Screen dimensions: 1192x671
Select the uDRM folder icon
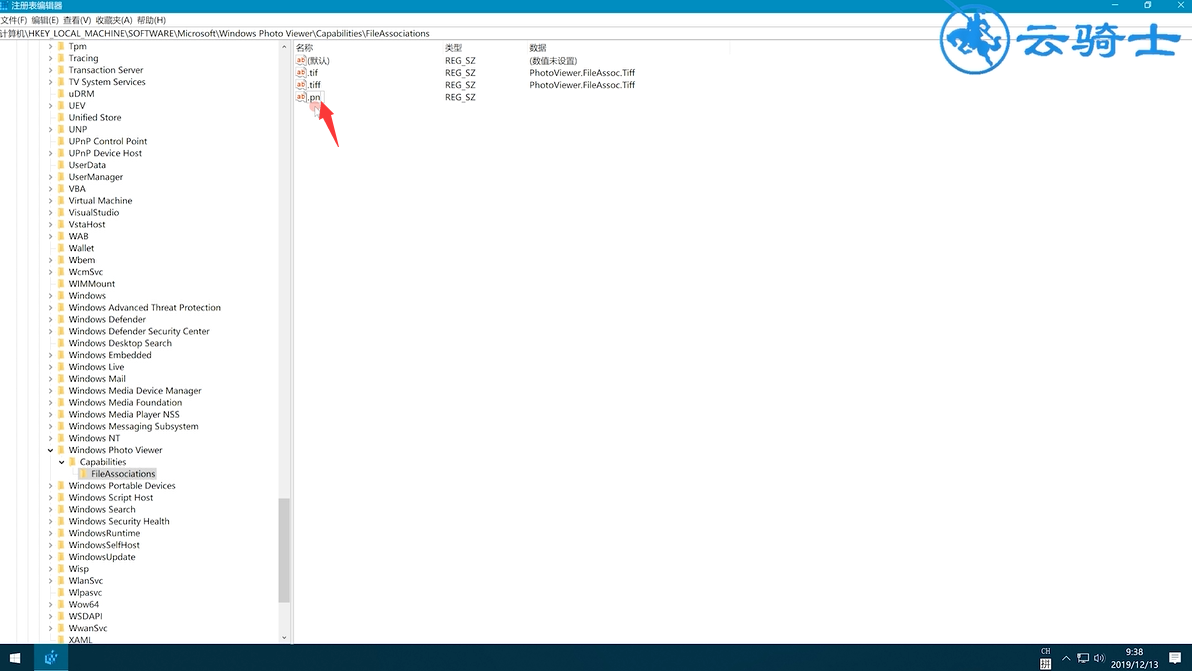point(62,94)
